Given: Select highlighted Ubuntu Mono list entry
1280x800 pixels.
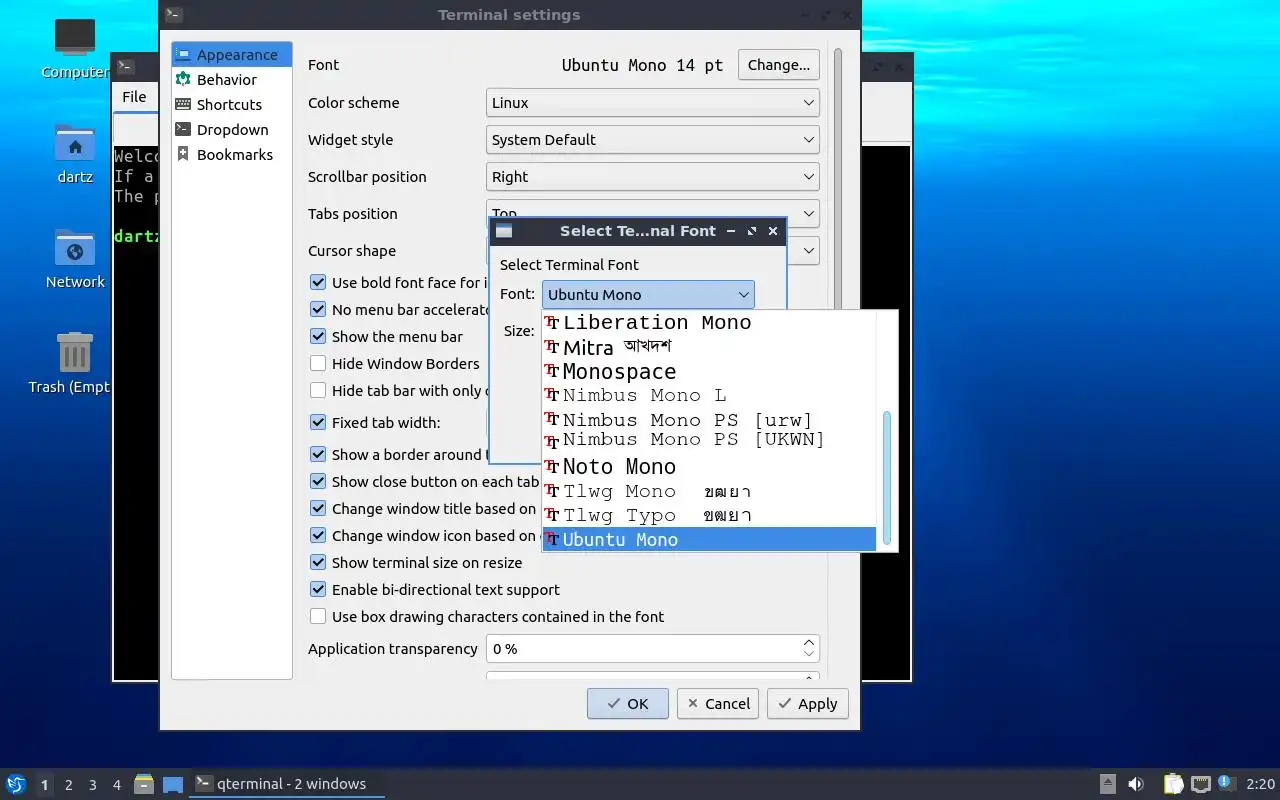Looking at the screenshot, I should tap(709, 540).
